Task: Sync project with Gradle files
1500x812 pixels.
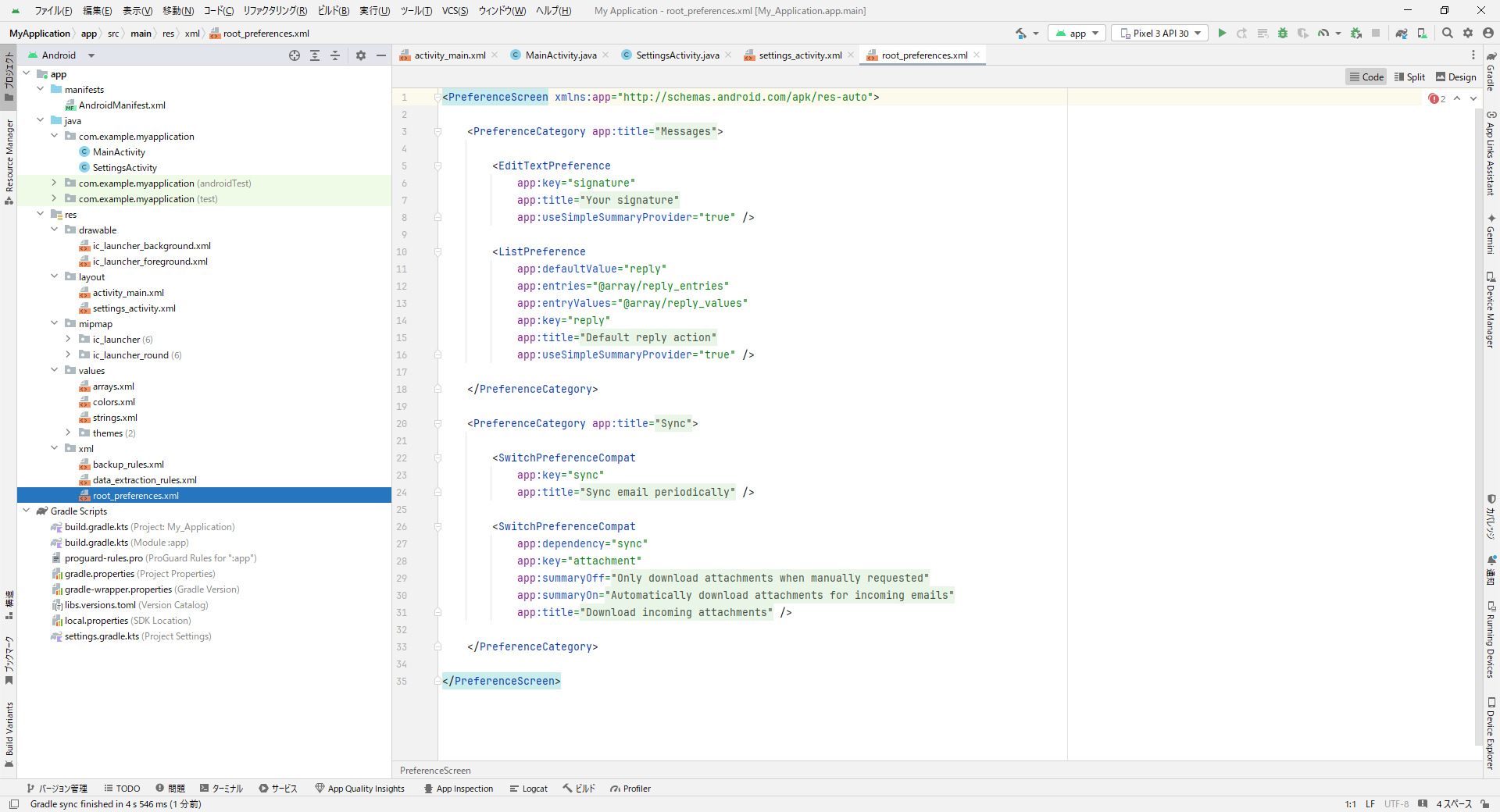Action: coord(1402,33)
